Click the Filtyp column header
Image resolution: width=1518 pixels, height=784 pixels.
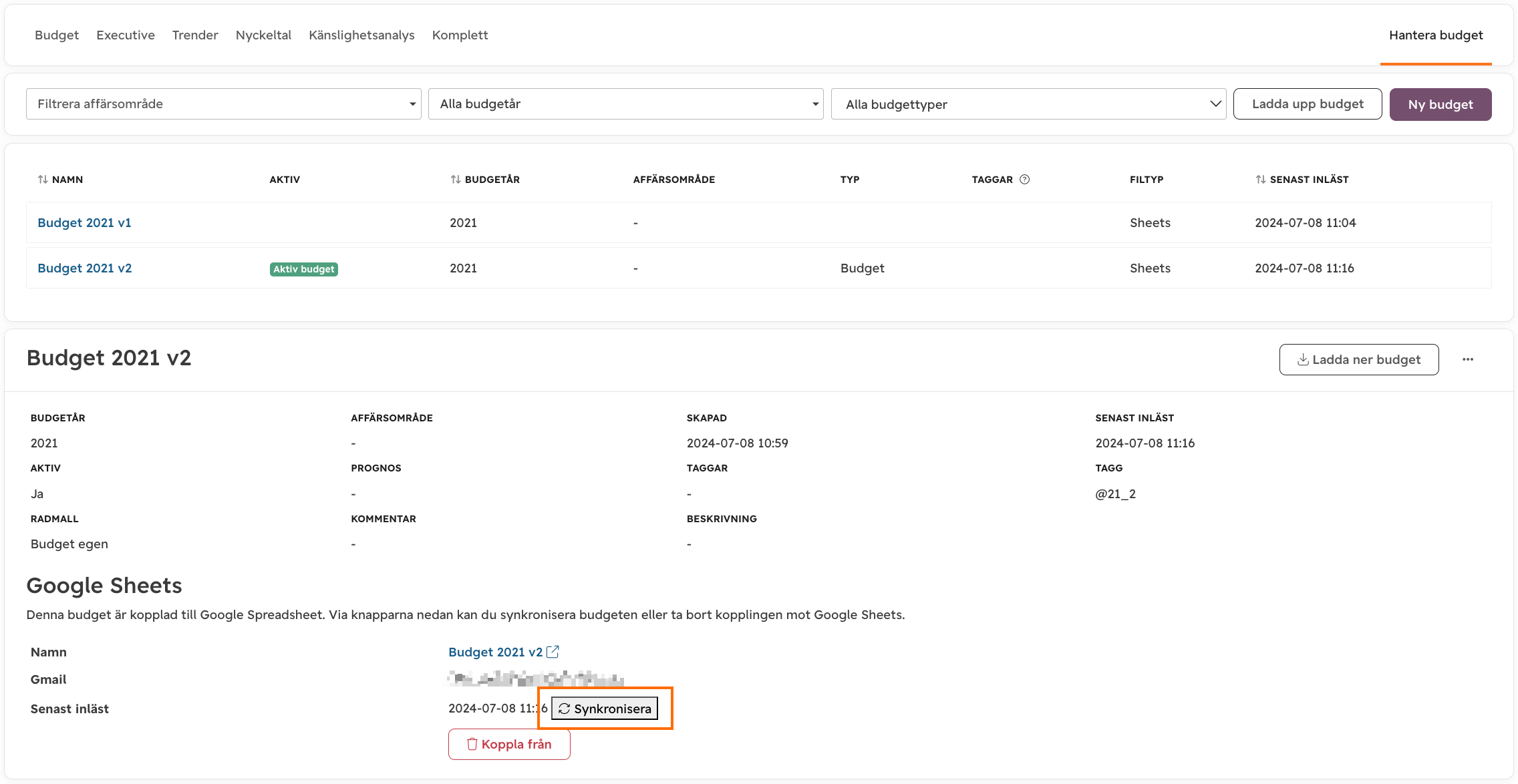1147,179
